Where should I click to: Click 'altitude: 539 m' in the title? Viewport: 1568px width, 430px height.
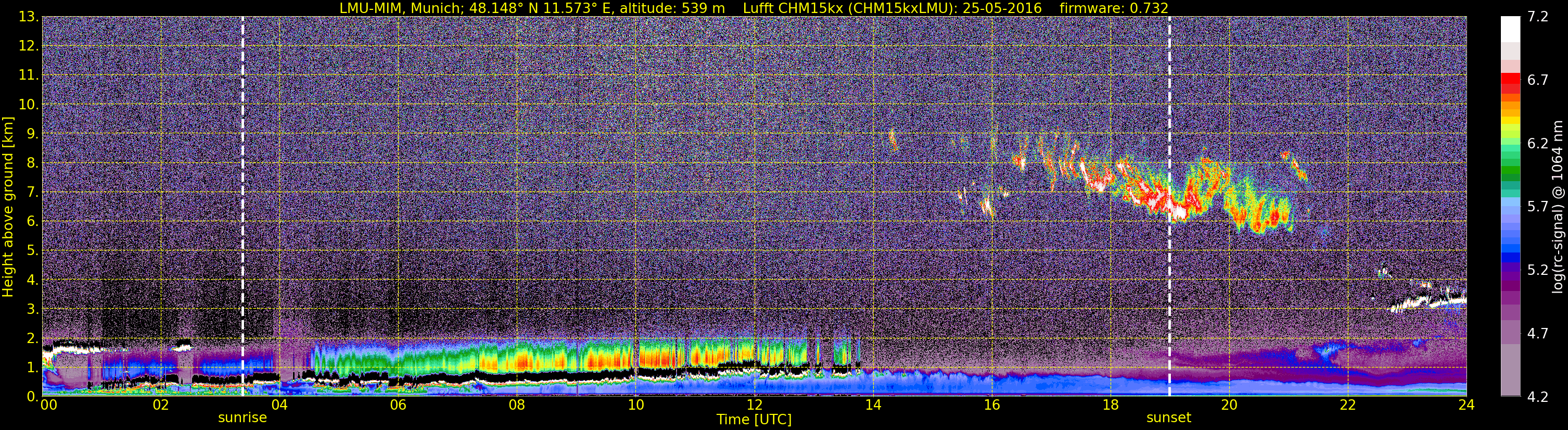[x=672, y=8]
